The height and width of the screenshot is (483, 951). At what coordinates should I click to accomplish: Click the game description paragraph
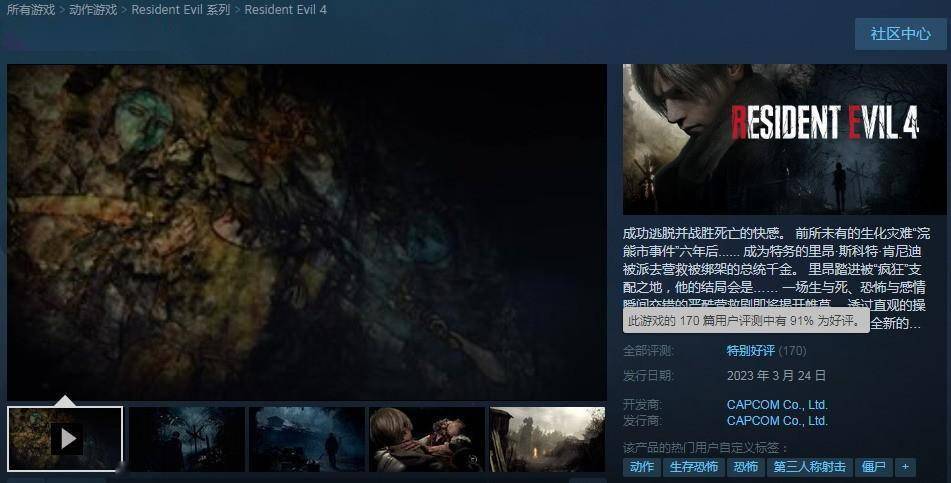pyautogui.click(x=776, y=278)
